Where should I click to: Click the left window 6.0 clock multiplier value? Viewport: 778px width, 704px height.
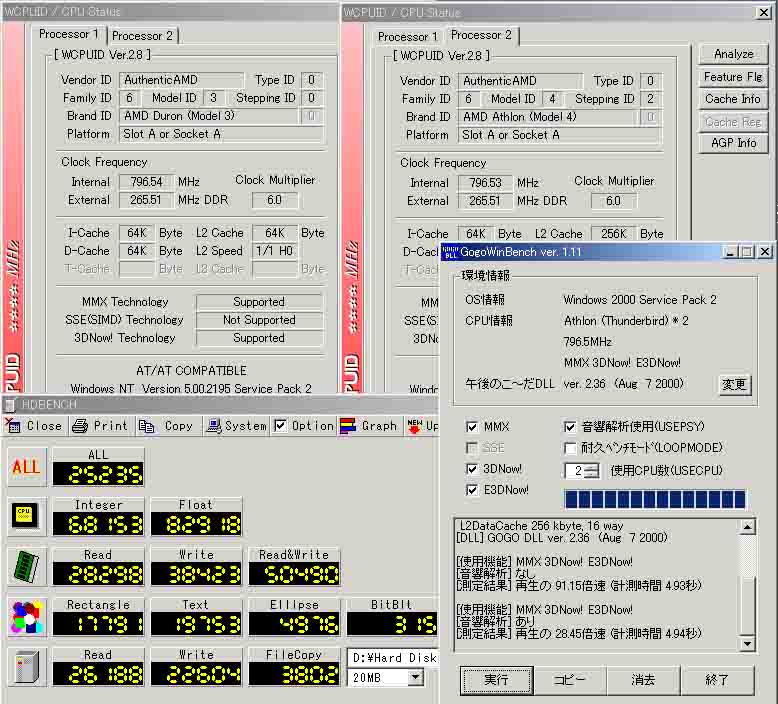(x=274, y=200)
